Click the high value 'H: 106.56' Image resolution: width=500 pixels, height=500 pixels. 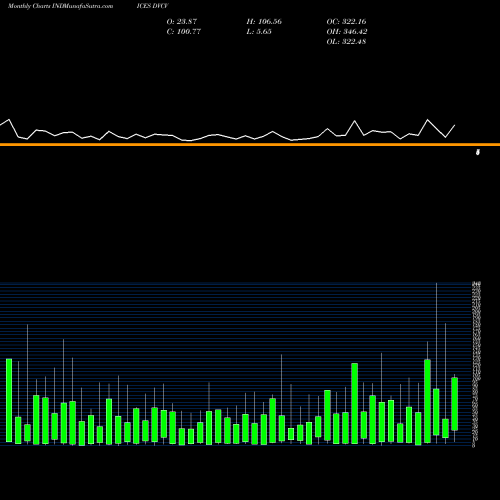point(264,22)
